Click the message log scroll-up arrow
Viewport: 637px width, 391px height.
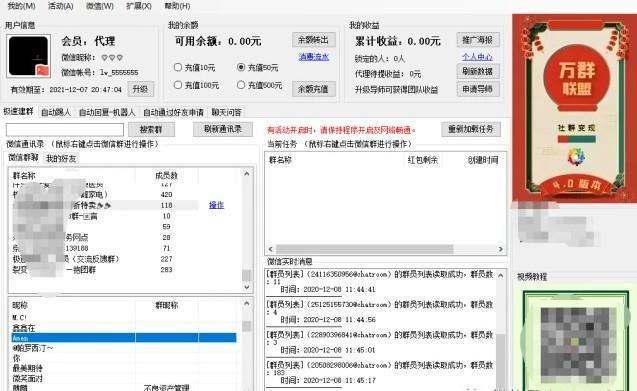[x=500, y=276]
